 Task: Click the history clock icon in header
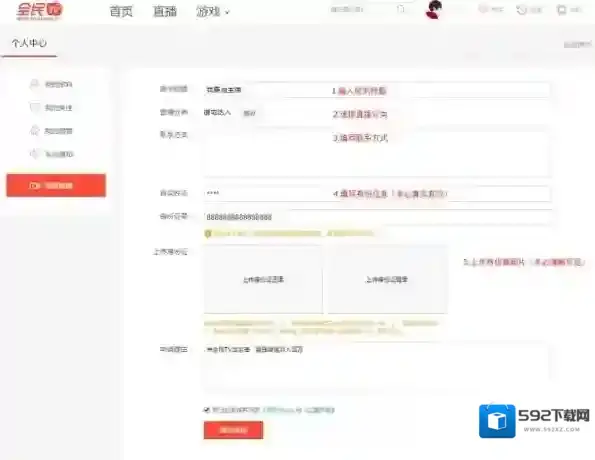[521, 10]
